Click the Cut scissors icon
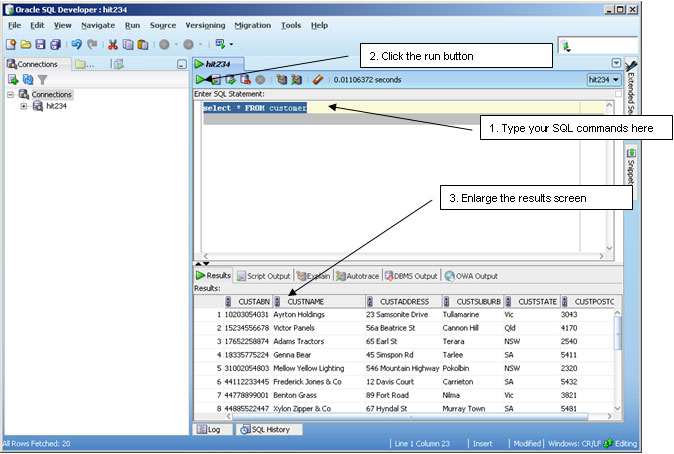674x454 pixels. tap(113, 44)
